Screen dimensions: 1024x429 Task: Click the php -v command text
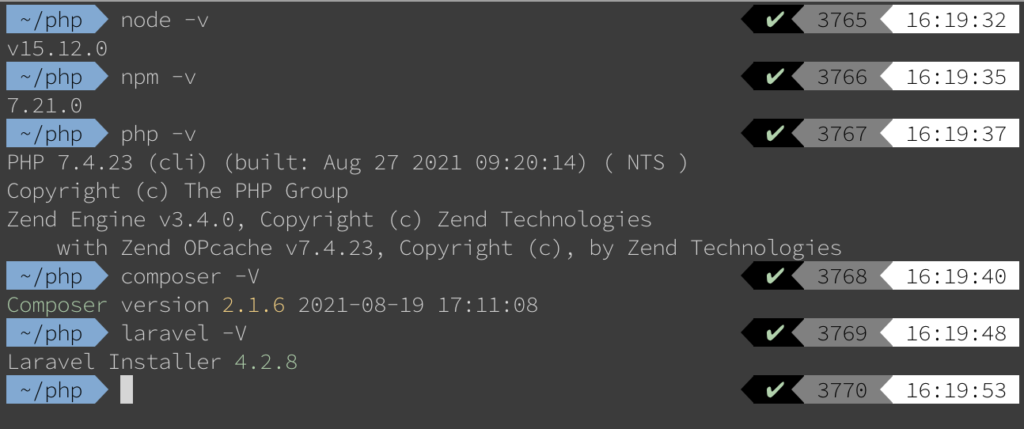pos(158,134)
